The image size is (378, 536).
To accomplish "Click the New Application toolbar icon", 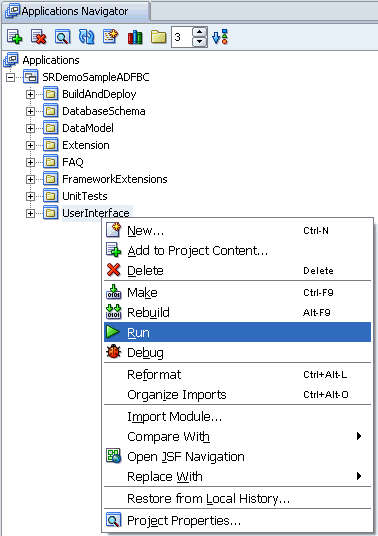I will [14, 37].
